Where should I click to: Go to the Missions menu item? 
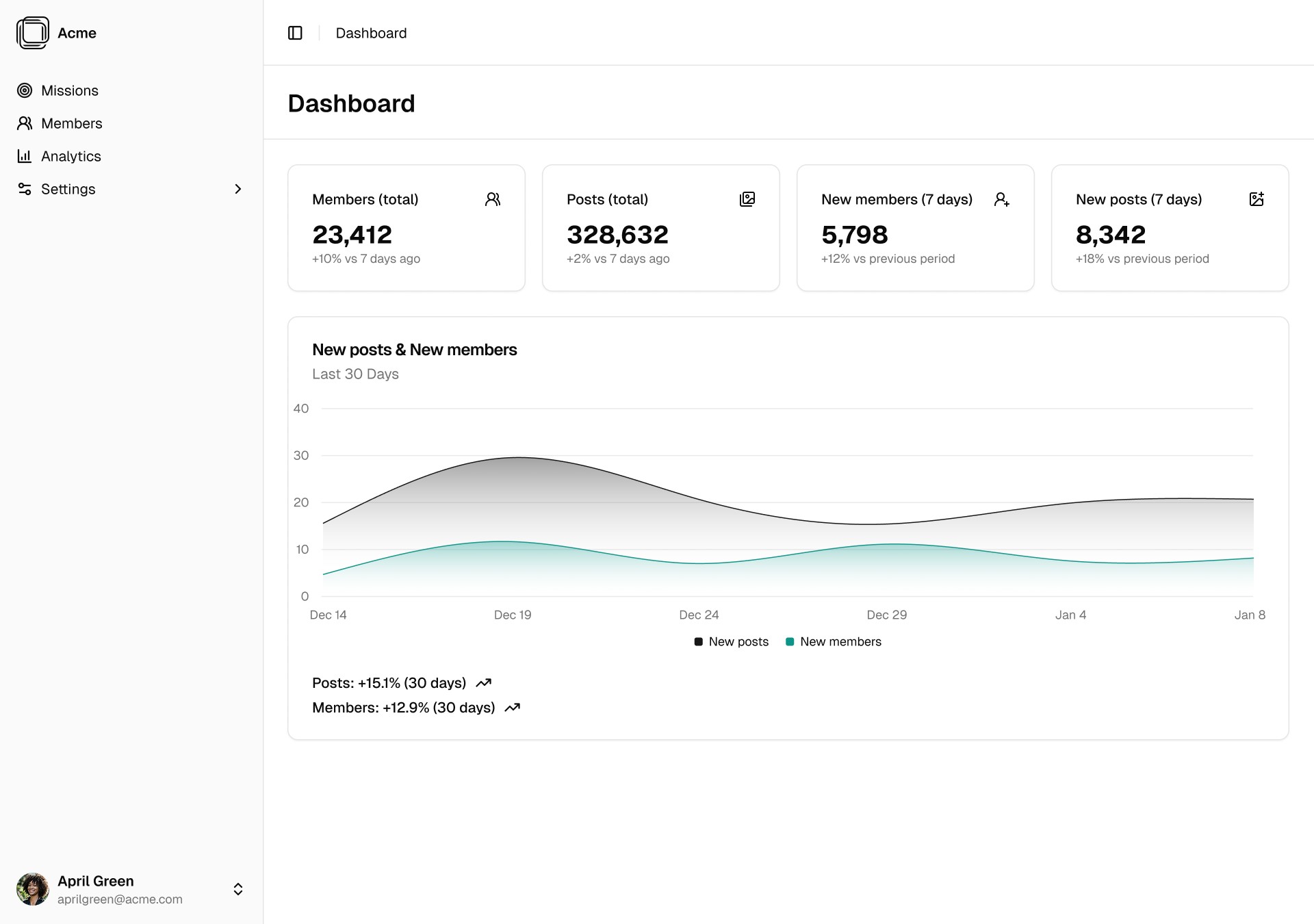(69, 90)
